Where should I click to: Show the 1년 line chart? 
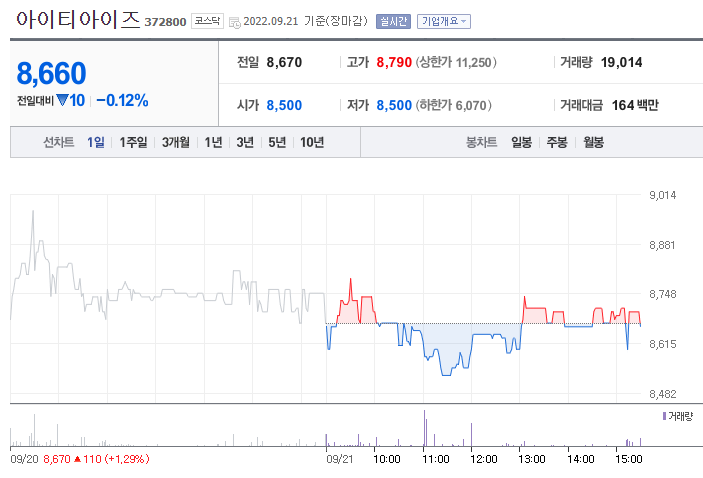pos(213,142)
